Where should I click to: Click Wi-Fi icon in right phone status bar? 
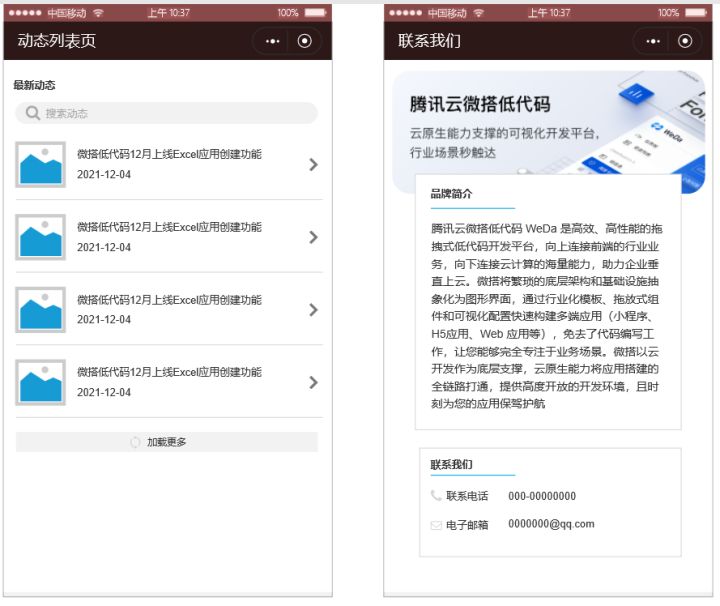478,13
